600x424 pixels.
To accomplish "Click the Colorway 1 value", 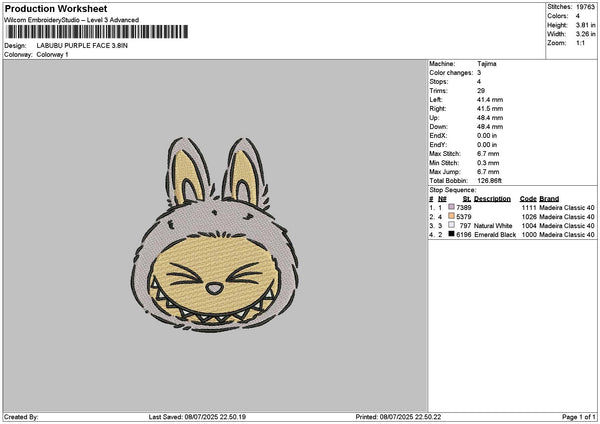I will (x=52, y=54).
